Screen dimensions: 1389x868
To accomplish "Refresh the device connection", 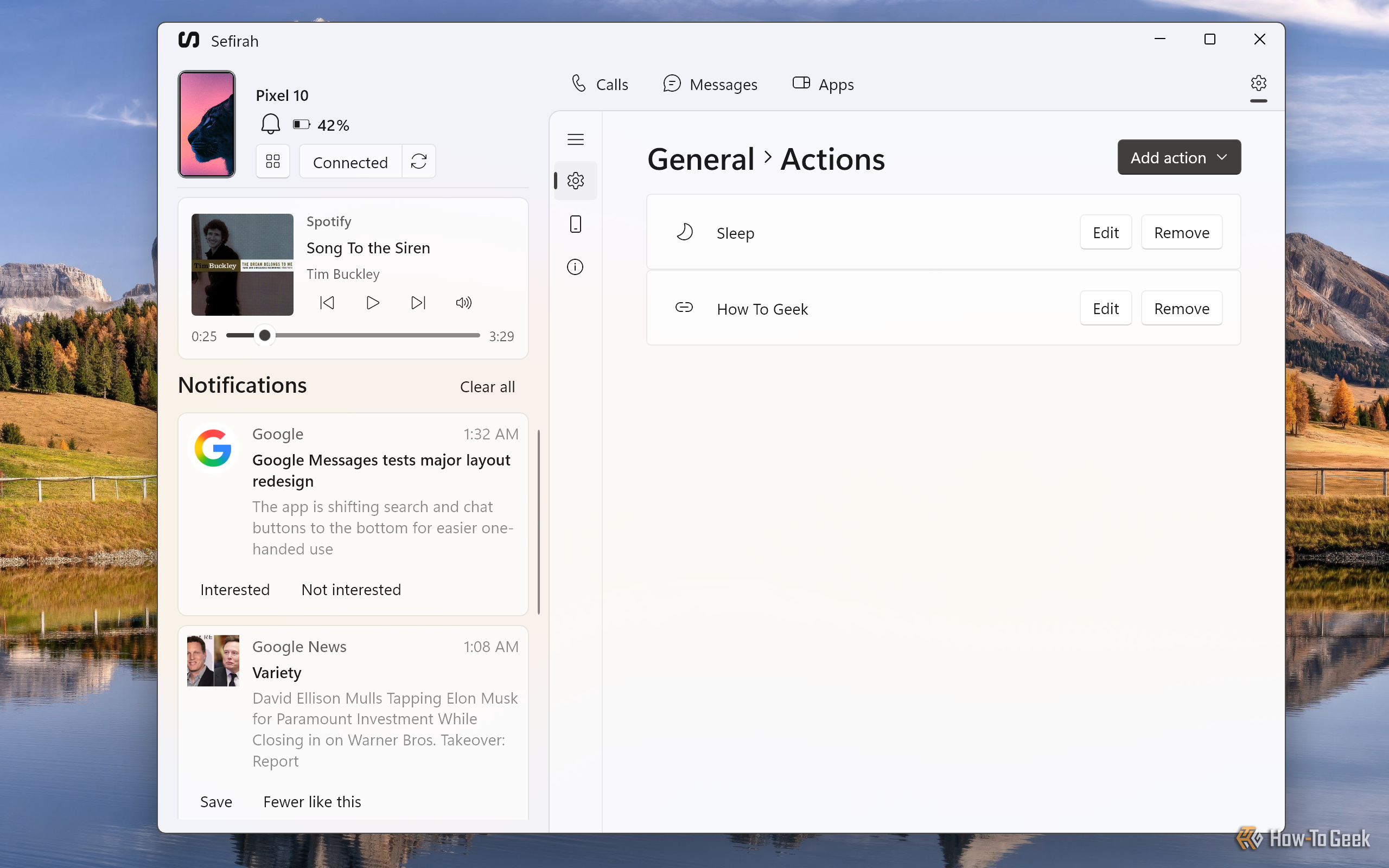I will (419, 161).
